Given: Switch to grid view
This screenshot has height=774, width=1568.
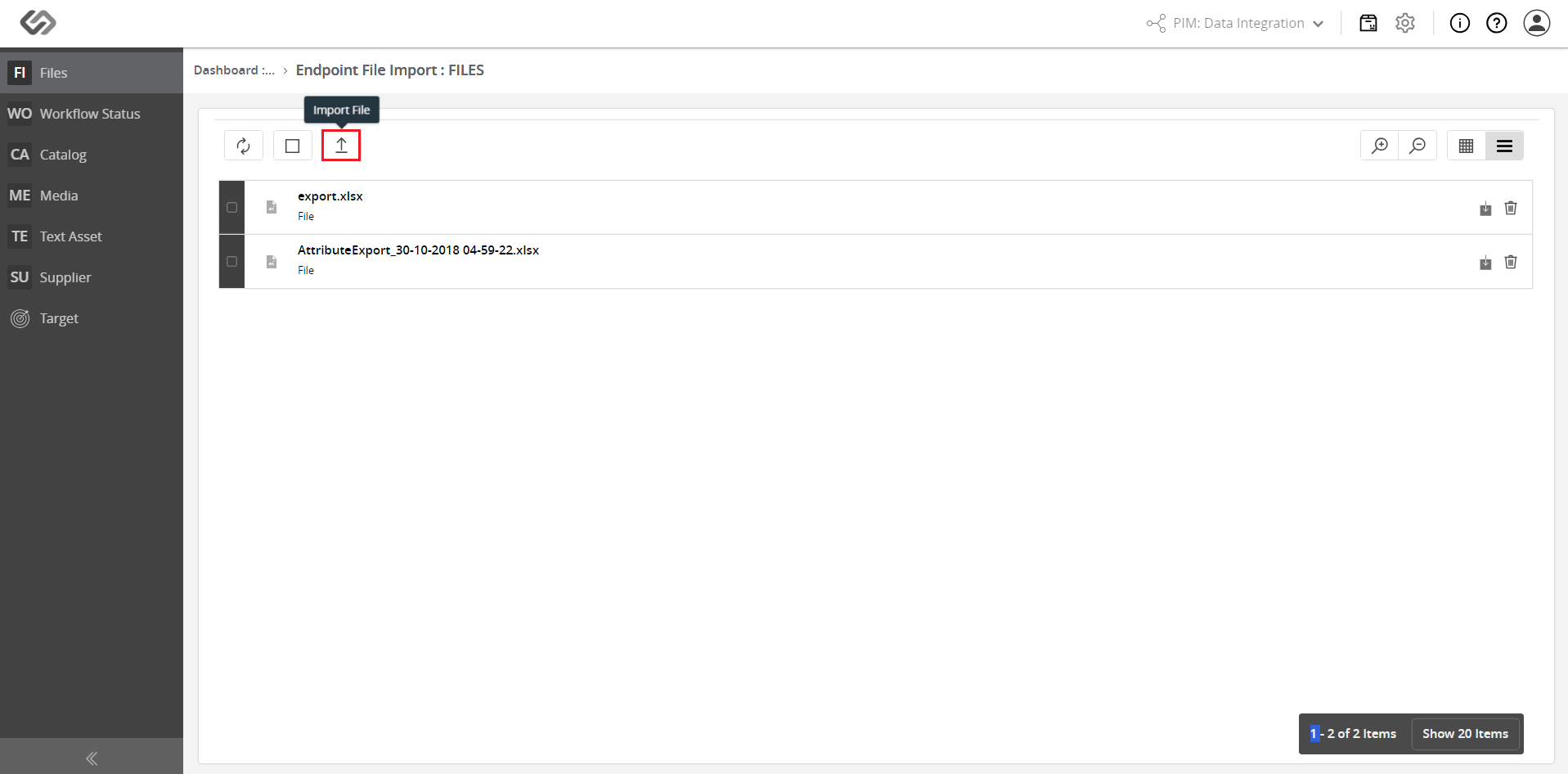Looking at the screenshot, I should (1467, 146).
